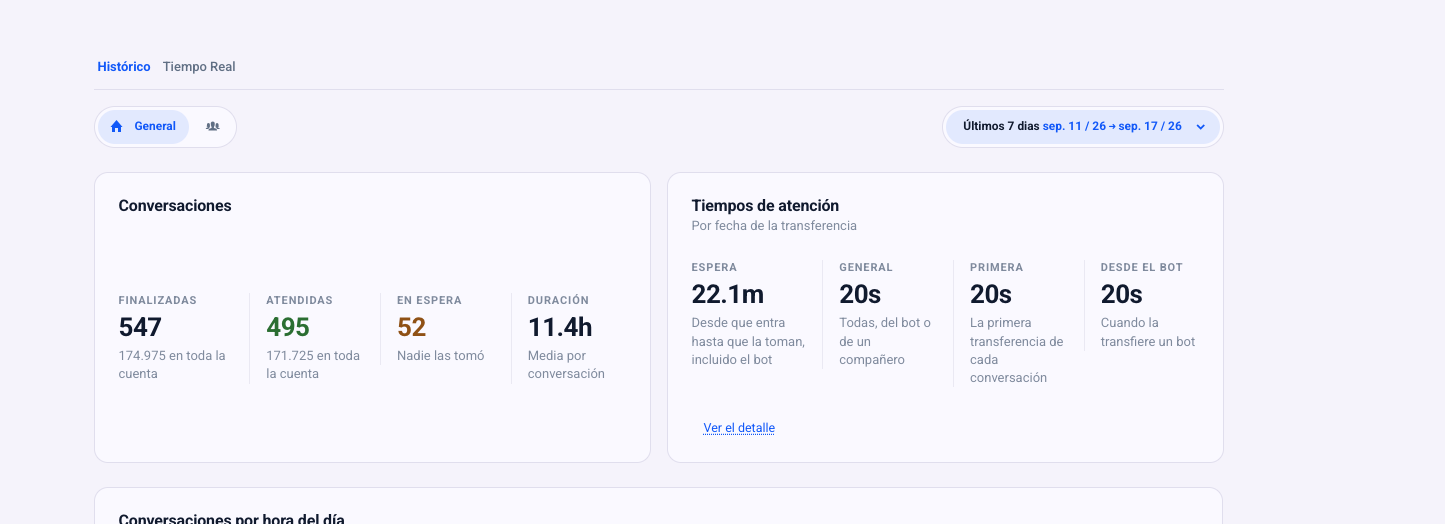The width and height of the screenshot is (1445, 524).
Task: Click the date range chevron arrow
Action: click(x=1201, y=127)
